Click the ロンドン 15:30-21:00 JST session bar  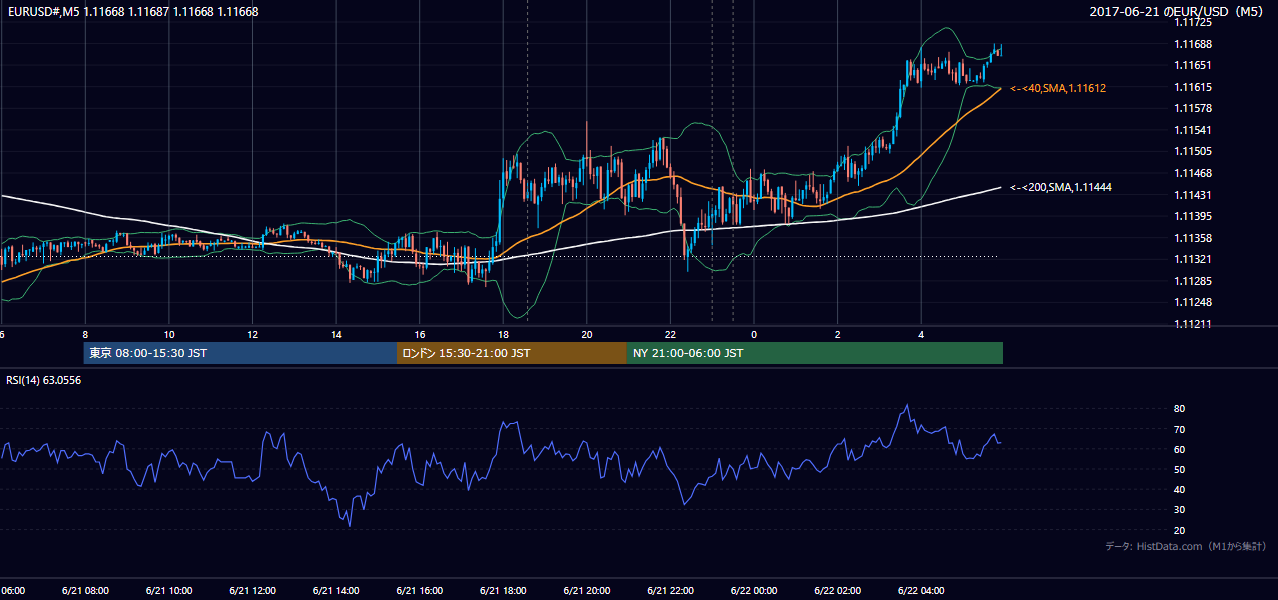point(512,353)
